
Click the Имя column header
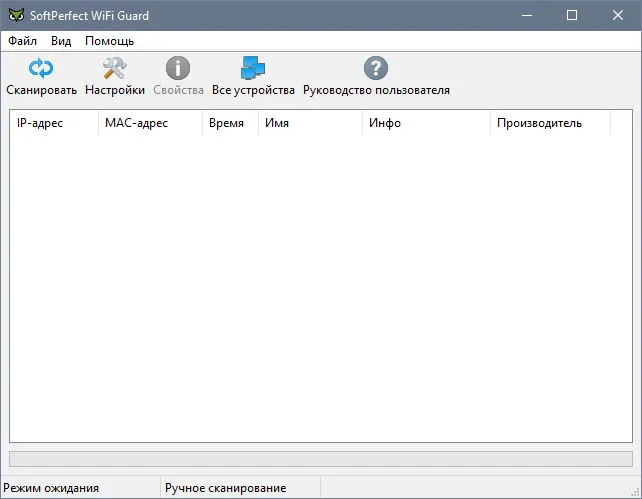[x=310, y=123]
